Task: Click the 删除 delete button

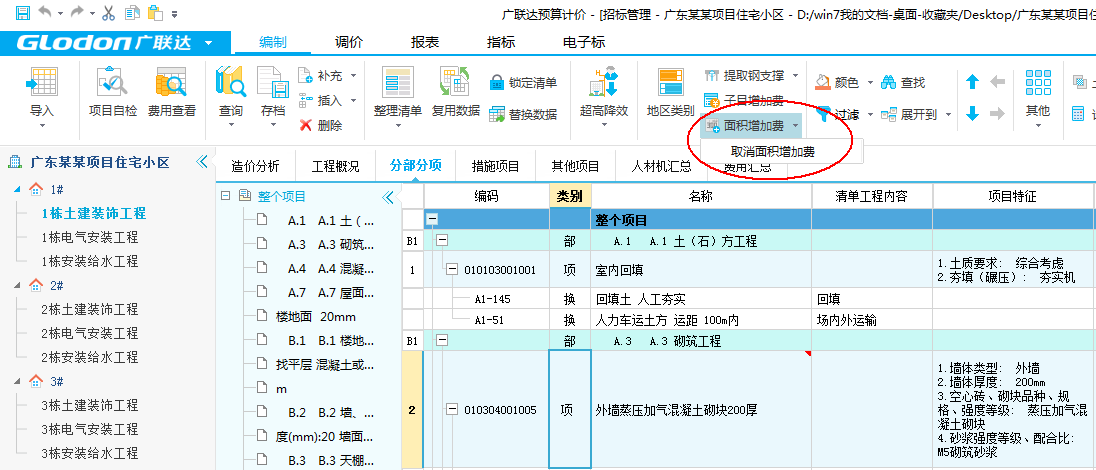Action: tap(320, 125)
